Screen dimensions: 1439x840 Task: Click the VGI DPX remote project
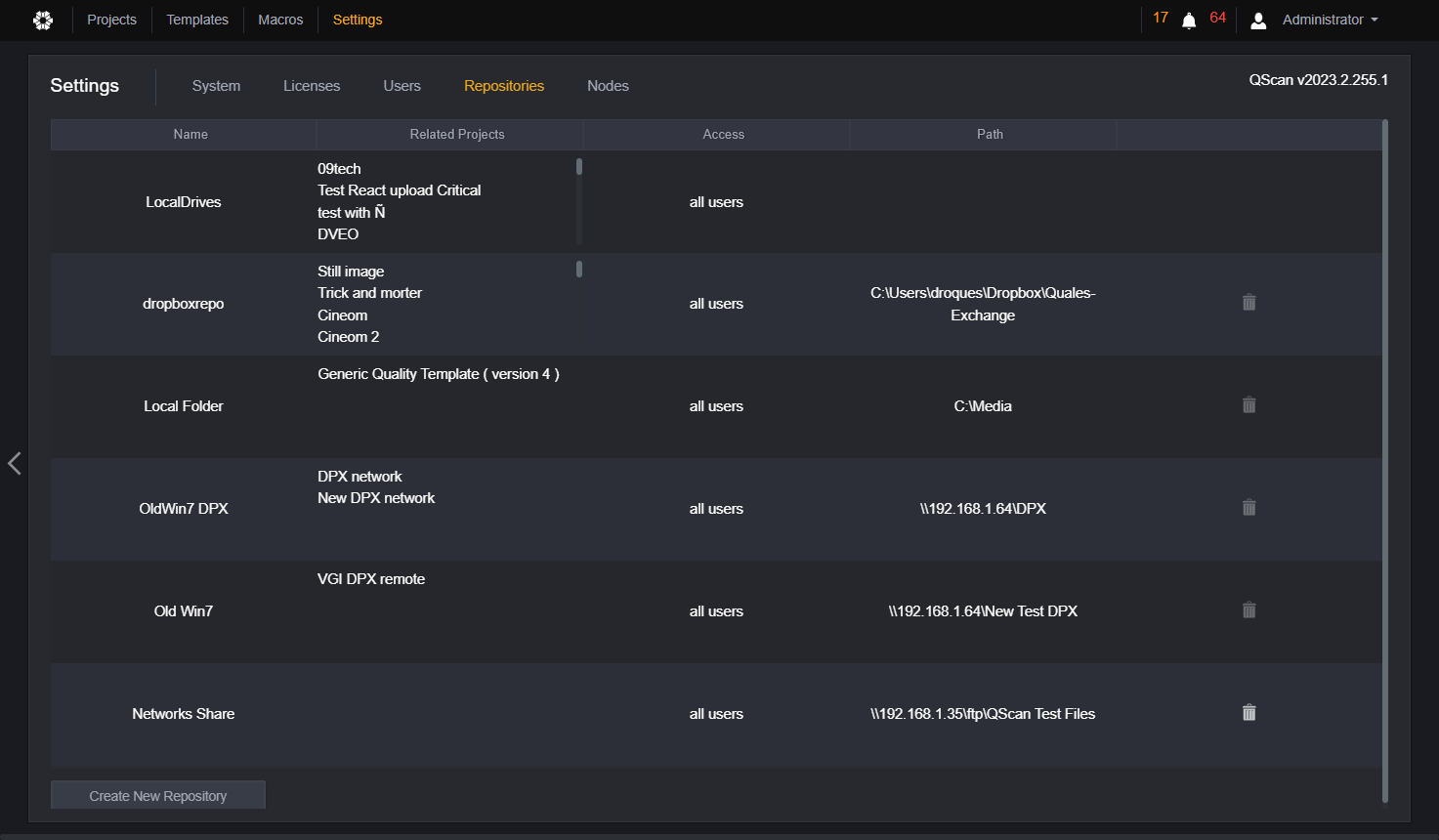pyautogui.click(x=371, y=579)
